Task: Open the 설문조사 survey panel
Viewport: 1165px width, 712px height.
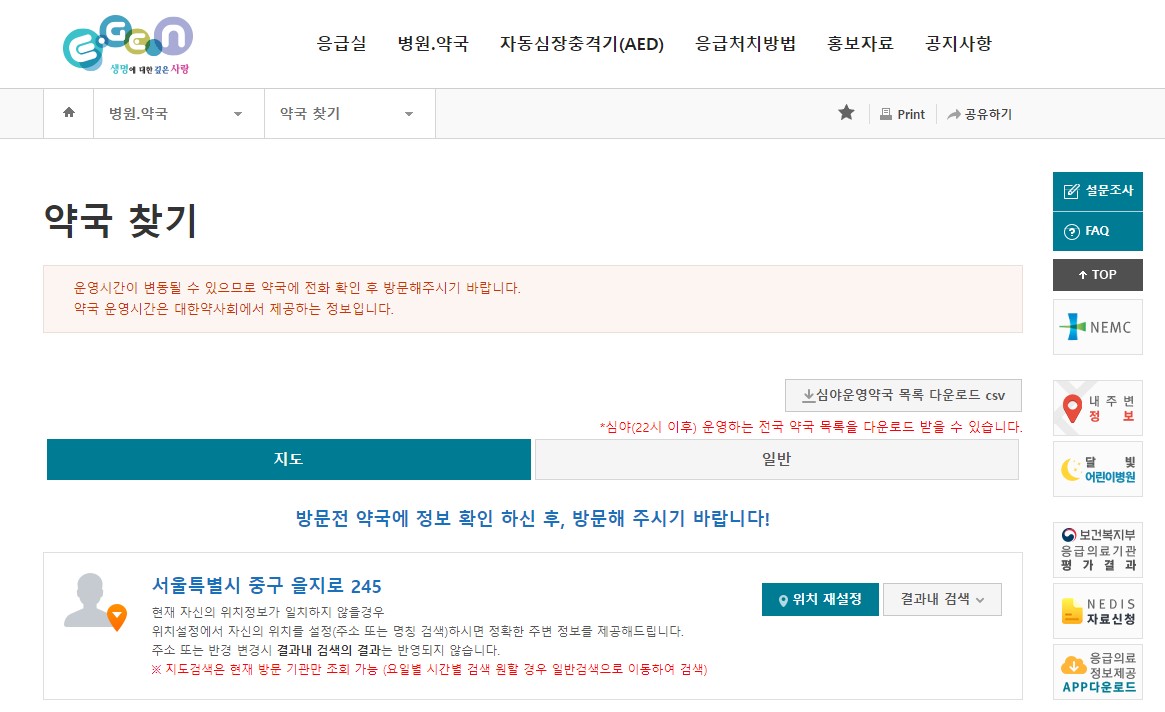Action: pos(1097,192)
